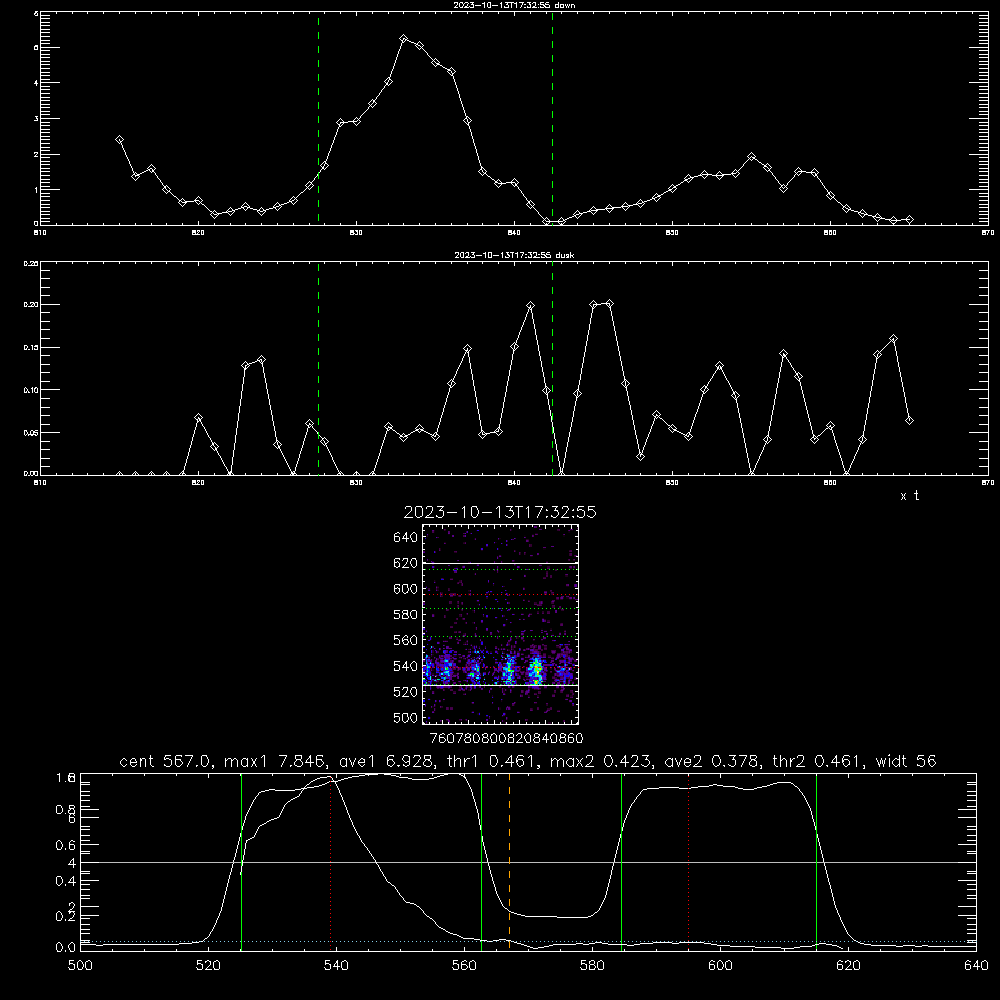Image resolution: width=1000 pixels, height=1000 pixels.
Task: Click the blue dotted horizontal line in the bottom plot
Action: tap(528, 941)
